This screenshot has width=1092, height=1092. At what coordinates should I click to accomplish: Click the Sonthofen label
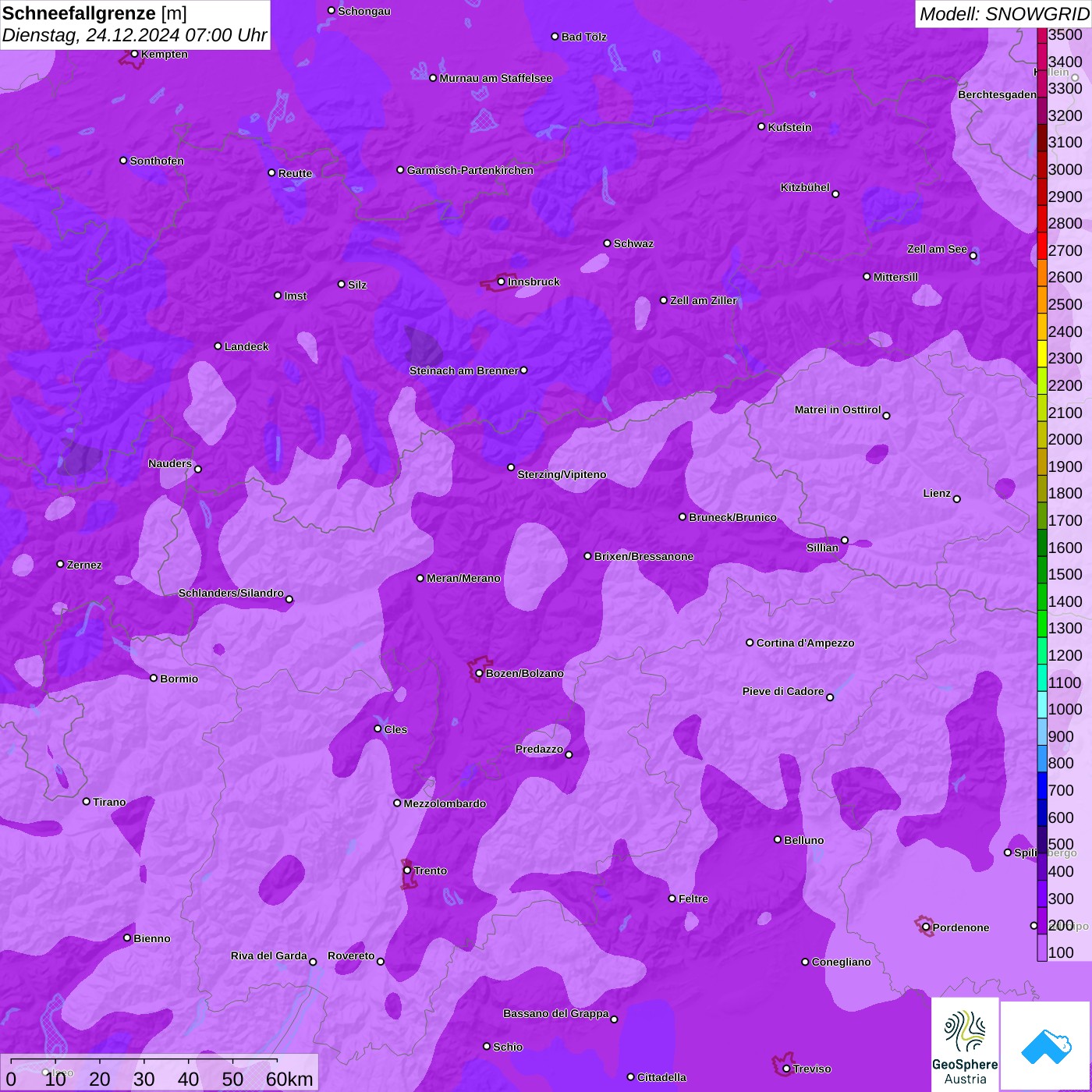tap(157, 161)
